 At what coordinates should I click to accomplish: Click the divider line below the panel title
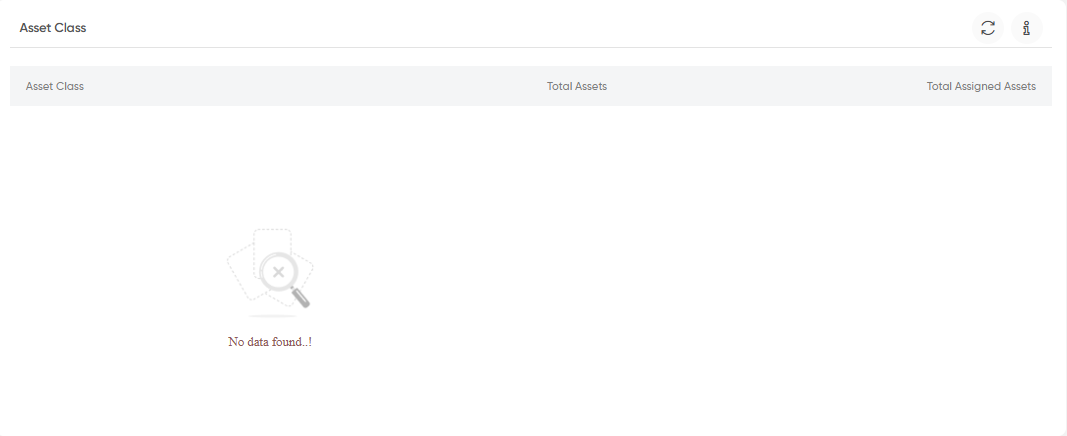coord(531,48)
